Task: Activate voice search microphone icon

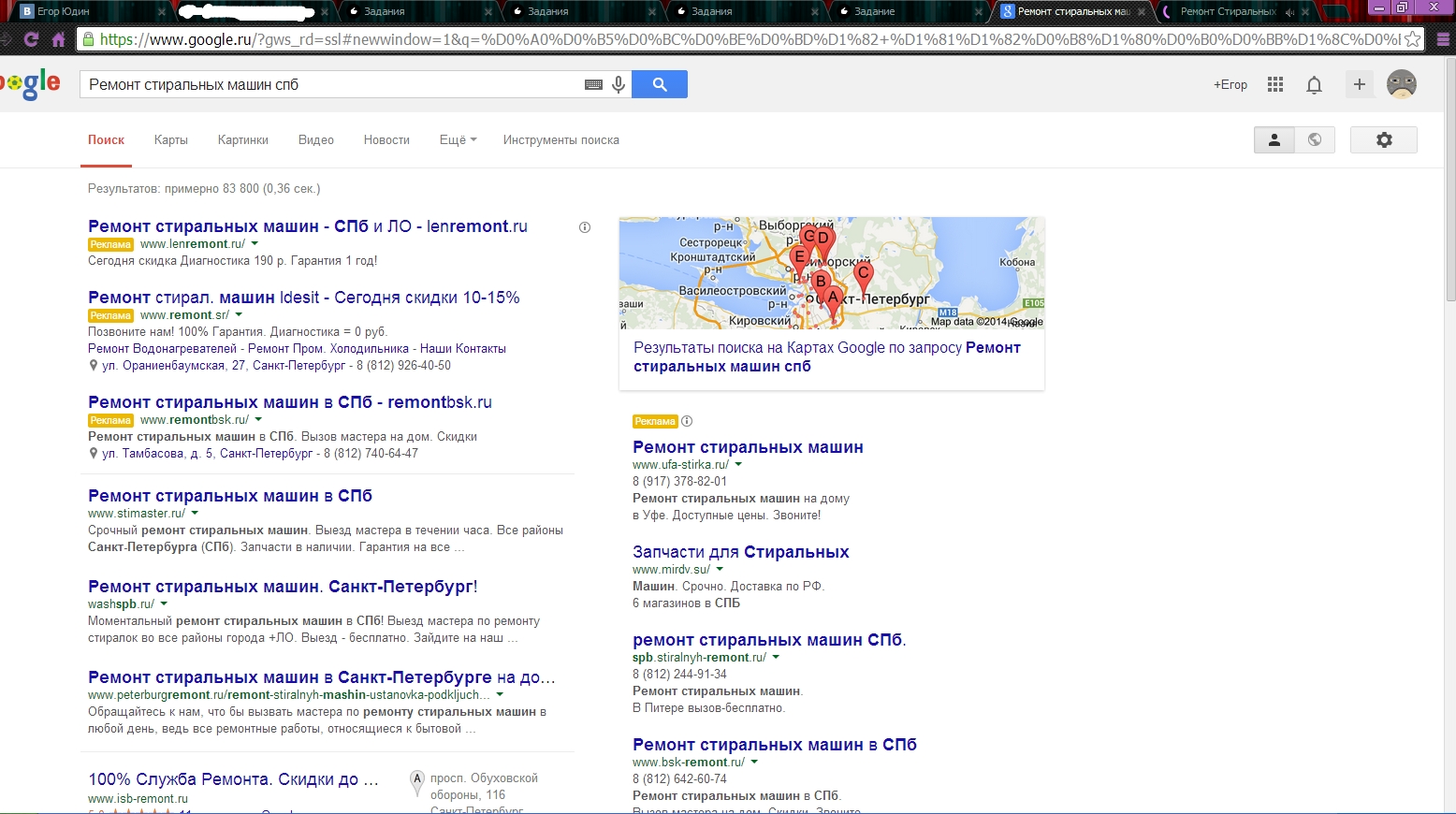Action: pos(619,84)
